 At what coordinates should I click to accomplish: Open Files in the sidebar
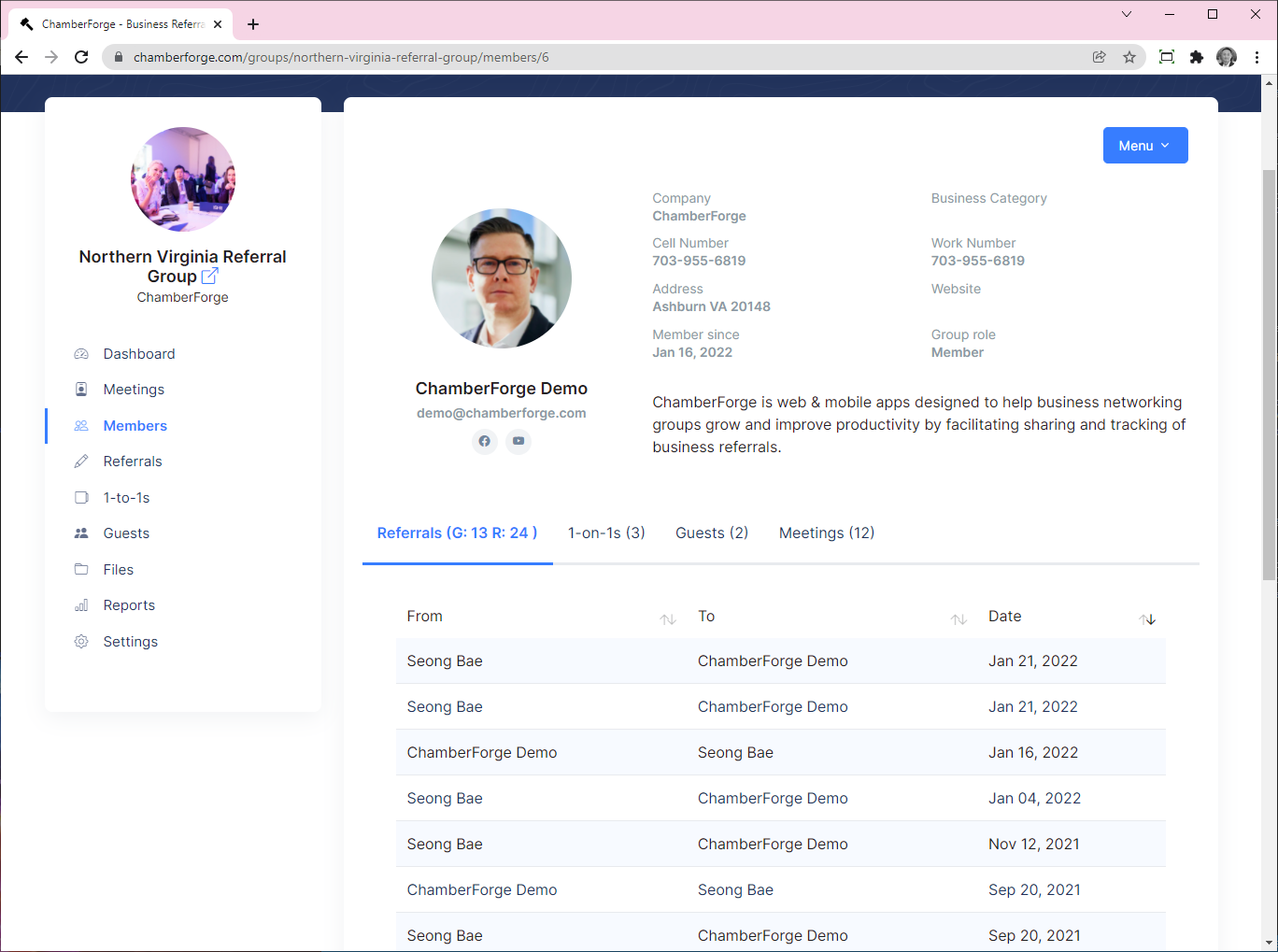coord(119,570)
